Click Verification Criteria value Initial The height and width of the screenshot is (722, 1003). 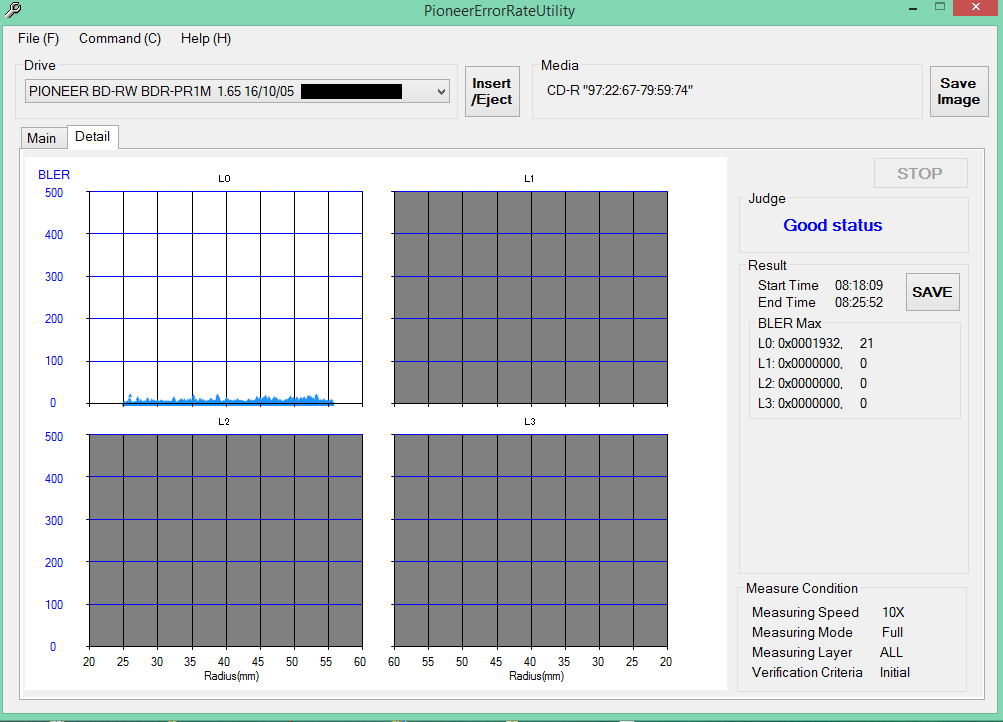coord(894,672)
